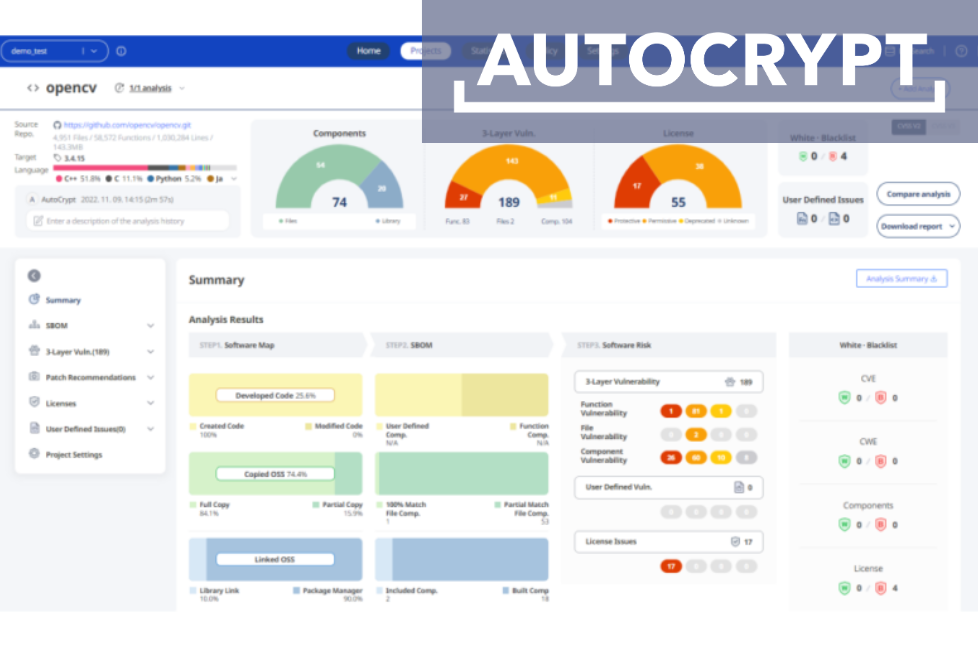Viewport: 978px width, 646px height.
Task: Click the top whitelist shield icon
Action: coord(803,157)
